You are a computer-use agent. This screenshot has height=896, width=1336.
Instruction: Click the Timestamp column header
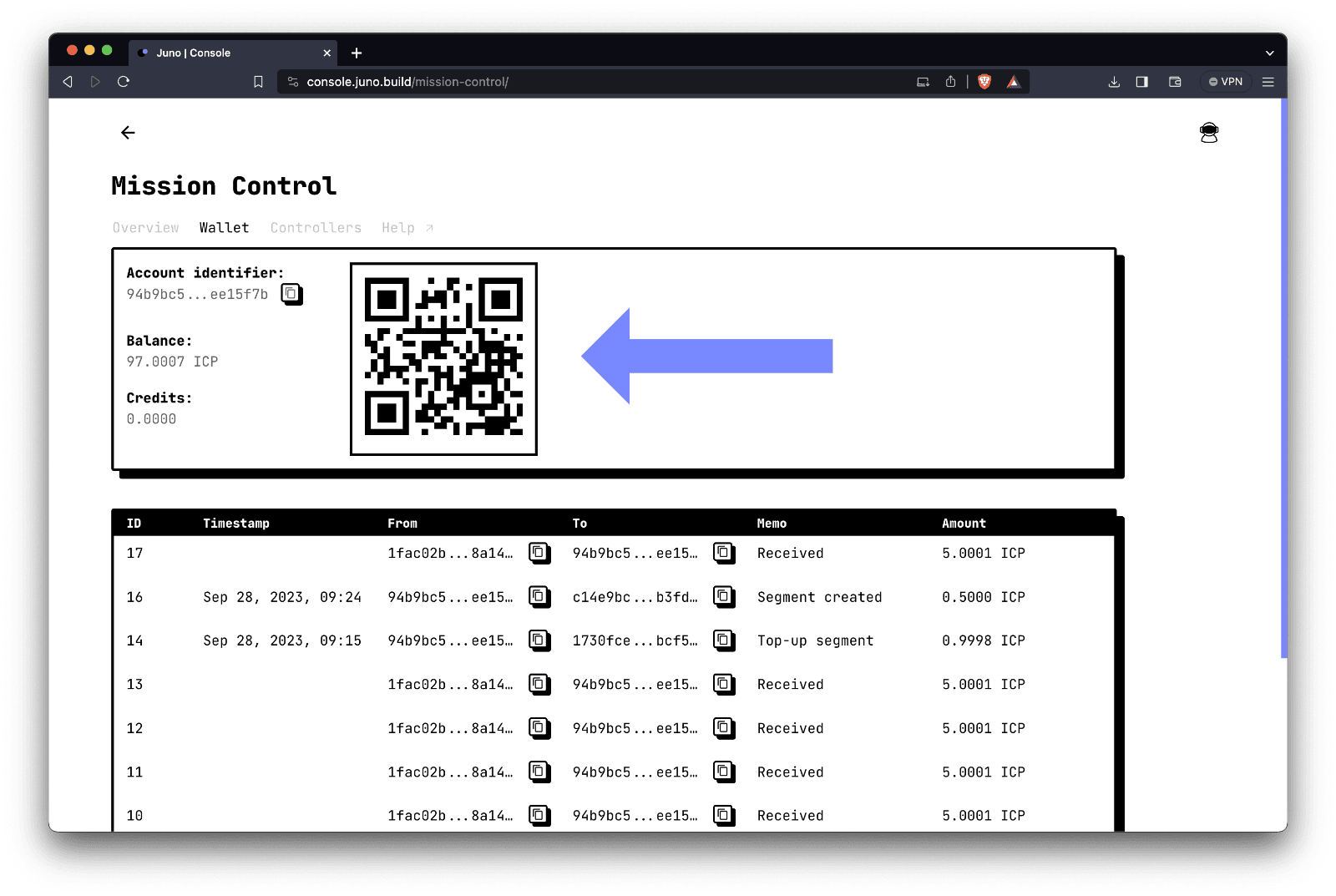tap(236, 524)
